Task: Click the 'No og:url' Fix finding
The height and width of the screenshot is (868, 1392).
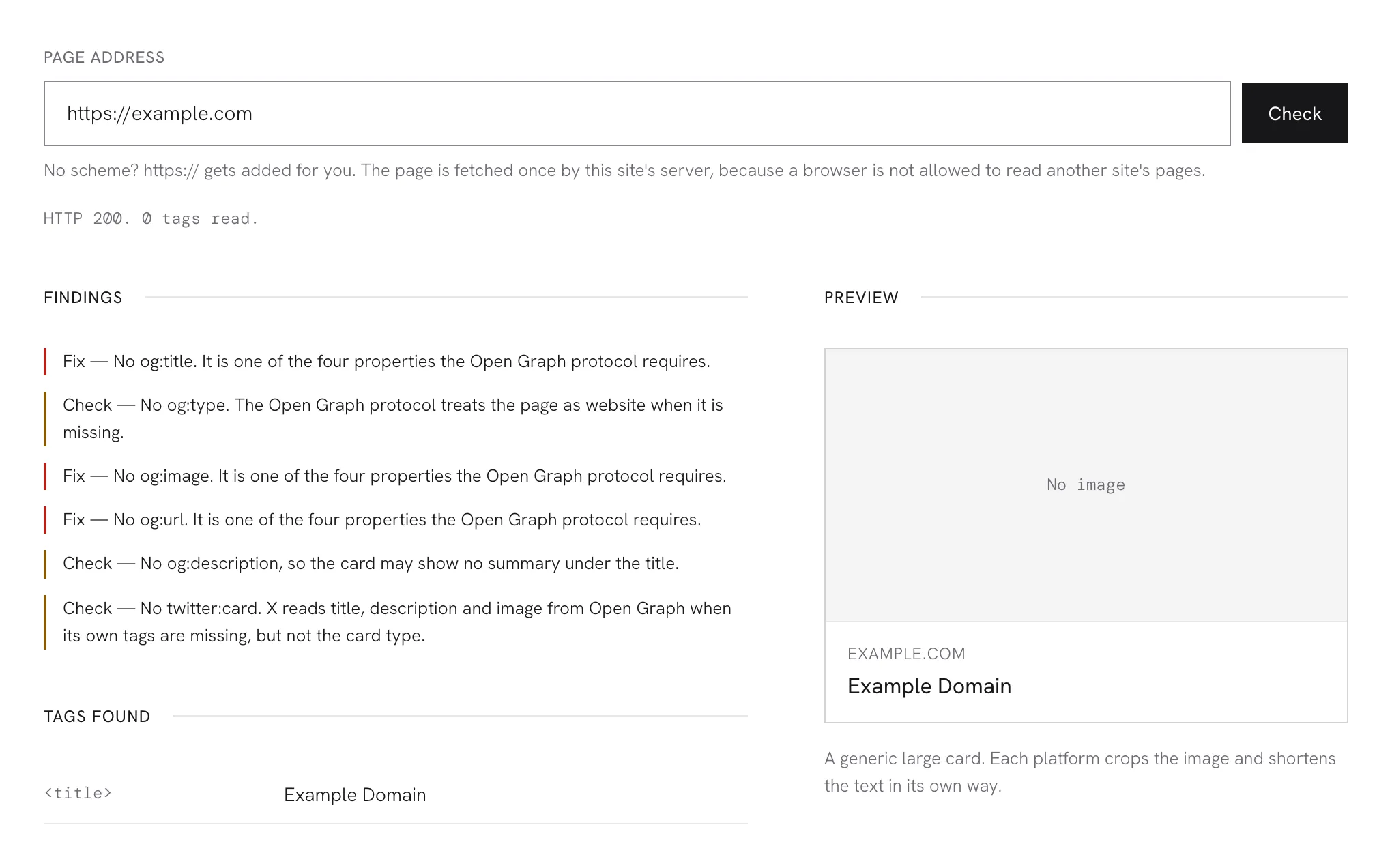Action: (396, 520)
